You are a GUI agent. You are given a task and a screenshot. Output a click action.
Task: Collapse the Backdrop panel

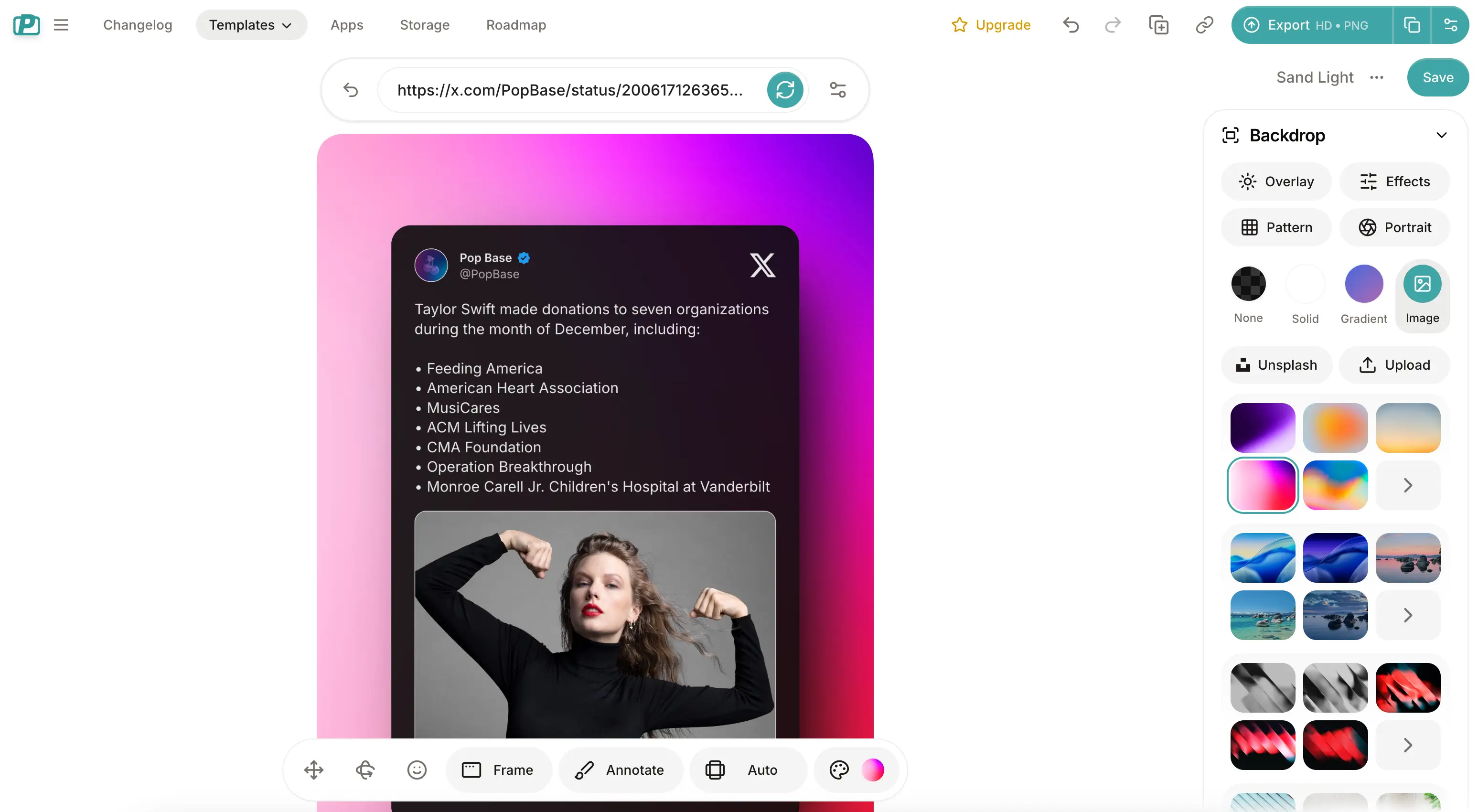point(1442,135)
